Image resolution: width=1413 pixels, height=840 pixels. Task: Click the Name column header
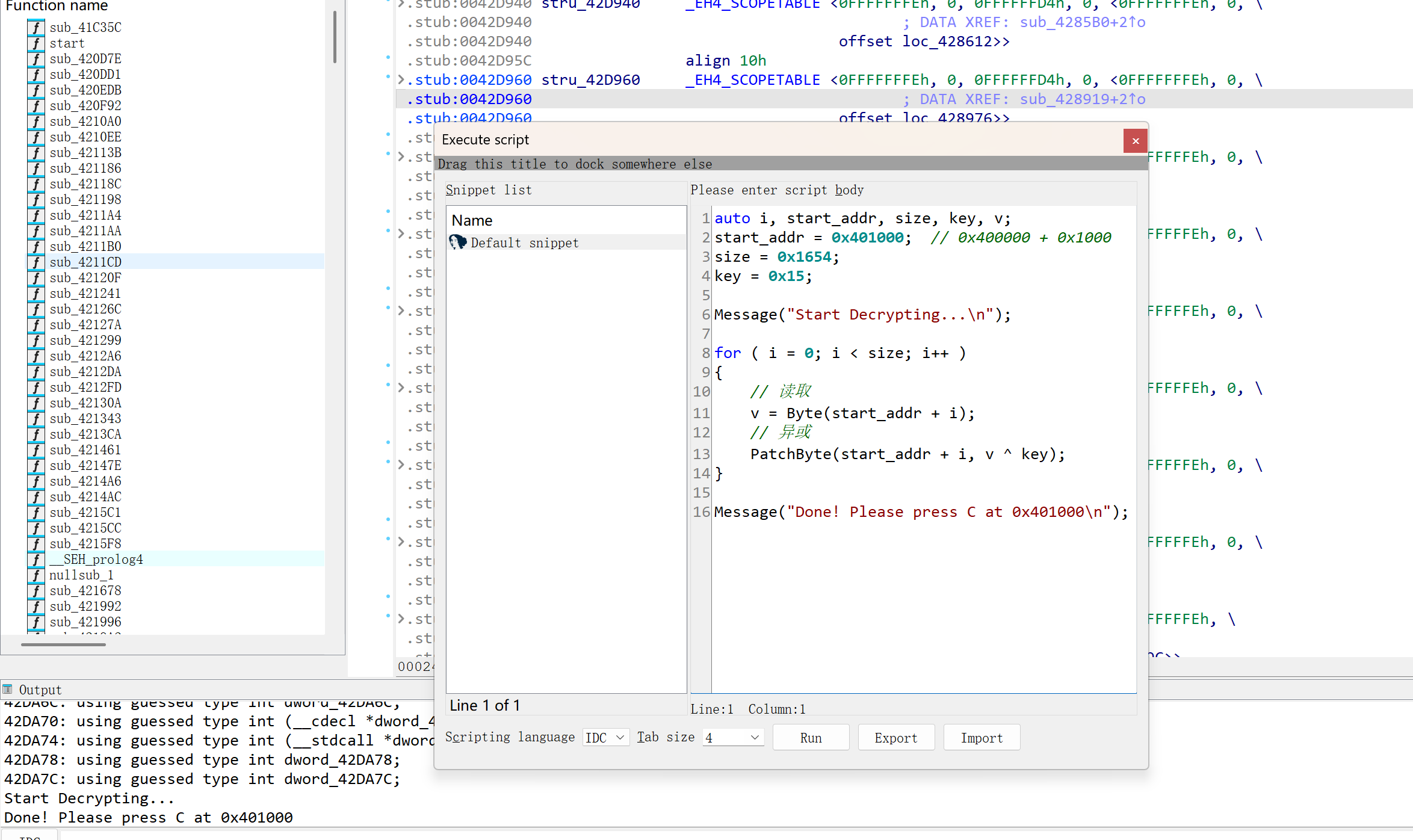point(472,220)
